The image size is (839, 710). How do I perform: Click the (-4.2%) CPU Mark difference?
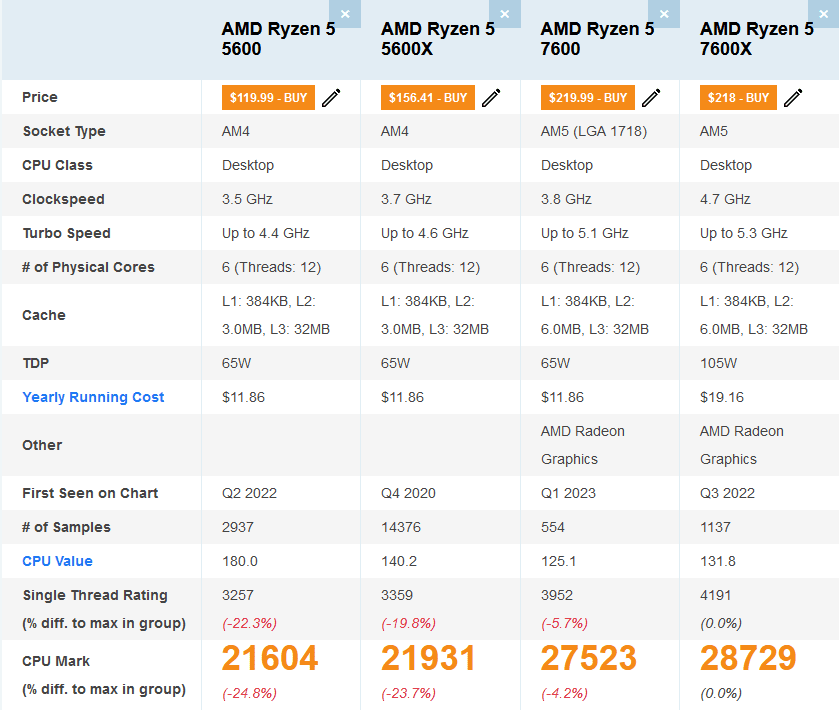565,693
